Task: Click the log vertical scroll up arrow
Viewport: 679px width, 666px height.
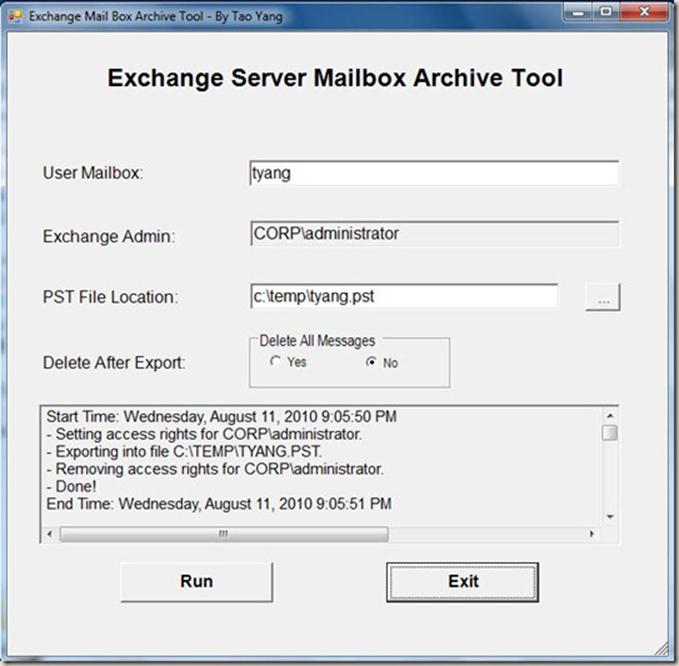Action: click(610, 416)
